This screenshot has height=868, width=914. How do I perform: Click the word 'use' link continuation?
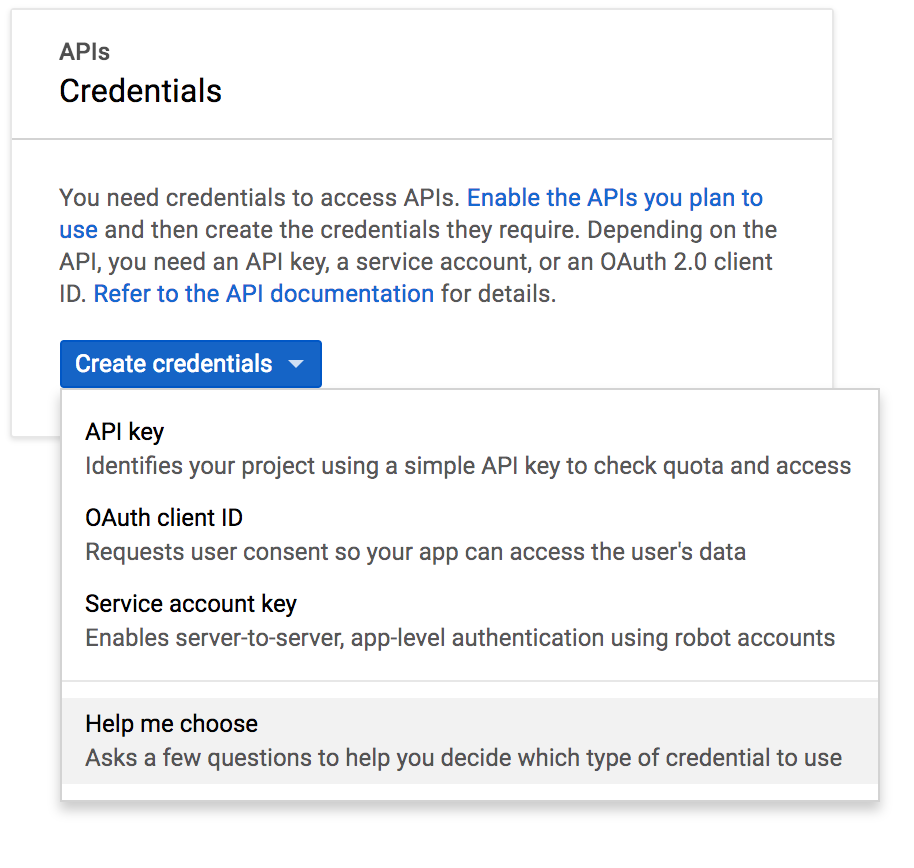pos(78,230)
